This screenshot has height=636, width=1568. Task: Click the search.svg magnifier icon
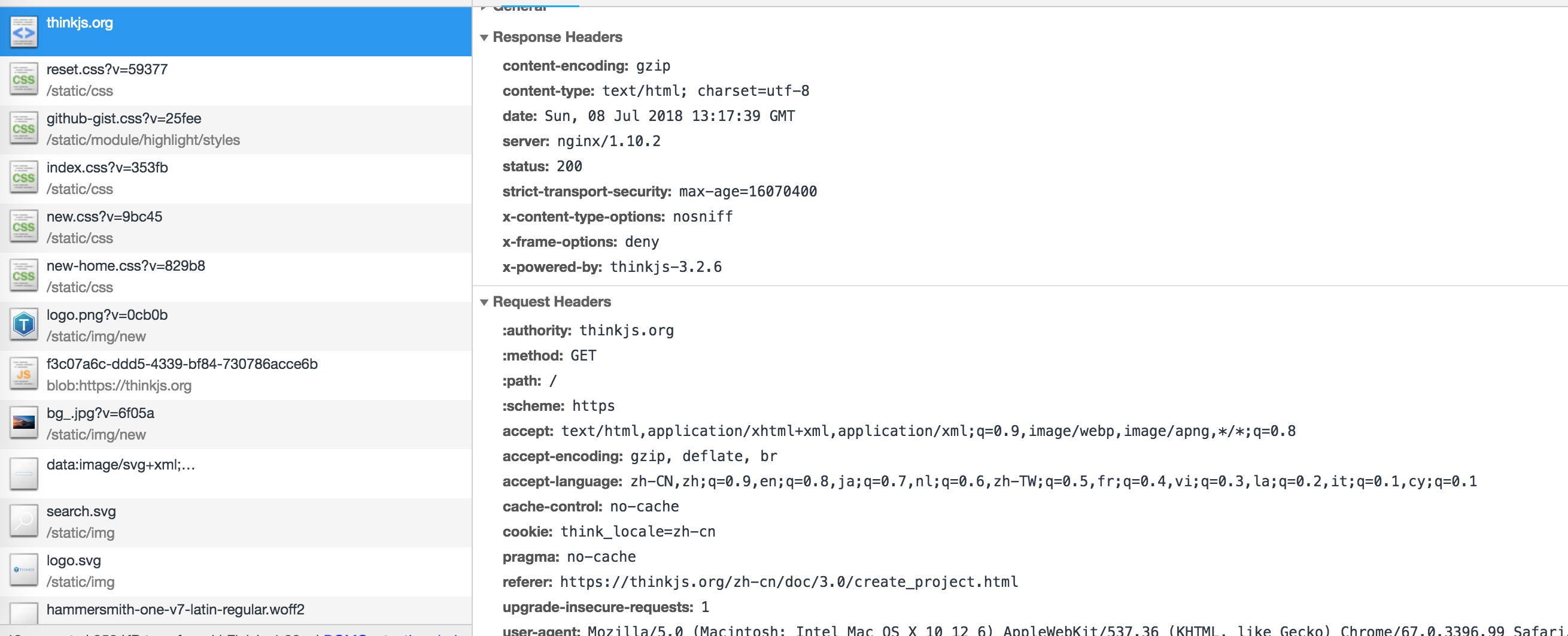coord(24,522)
